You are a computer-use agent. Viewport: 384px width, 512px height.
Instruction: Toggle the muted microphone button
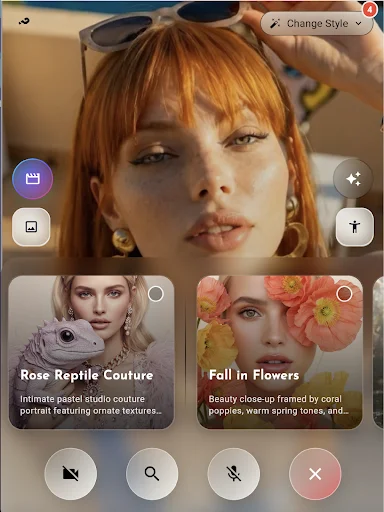(234, 474)
